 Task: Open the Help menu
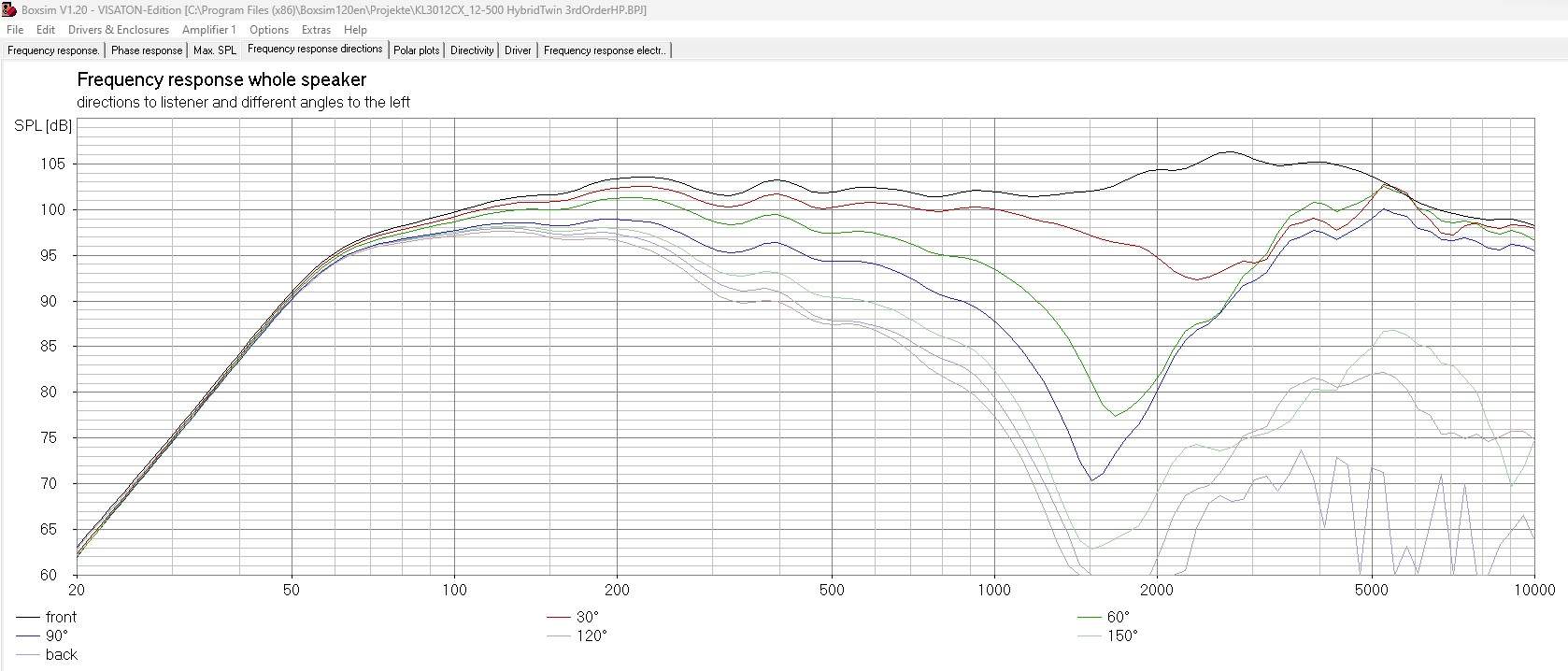[355, 30]
